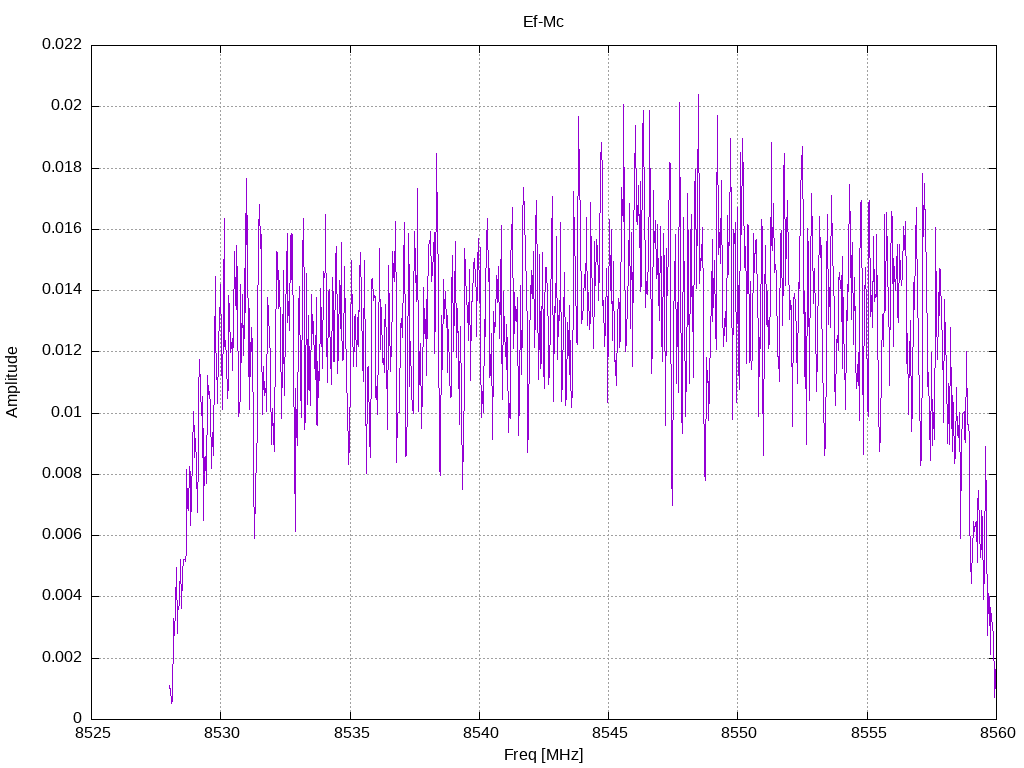
Task: Click x-axis tick label "8540"
Action: (481, 733)
